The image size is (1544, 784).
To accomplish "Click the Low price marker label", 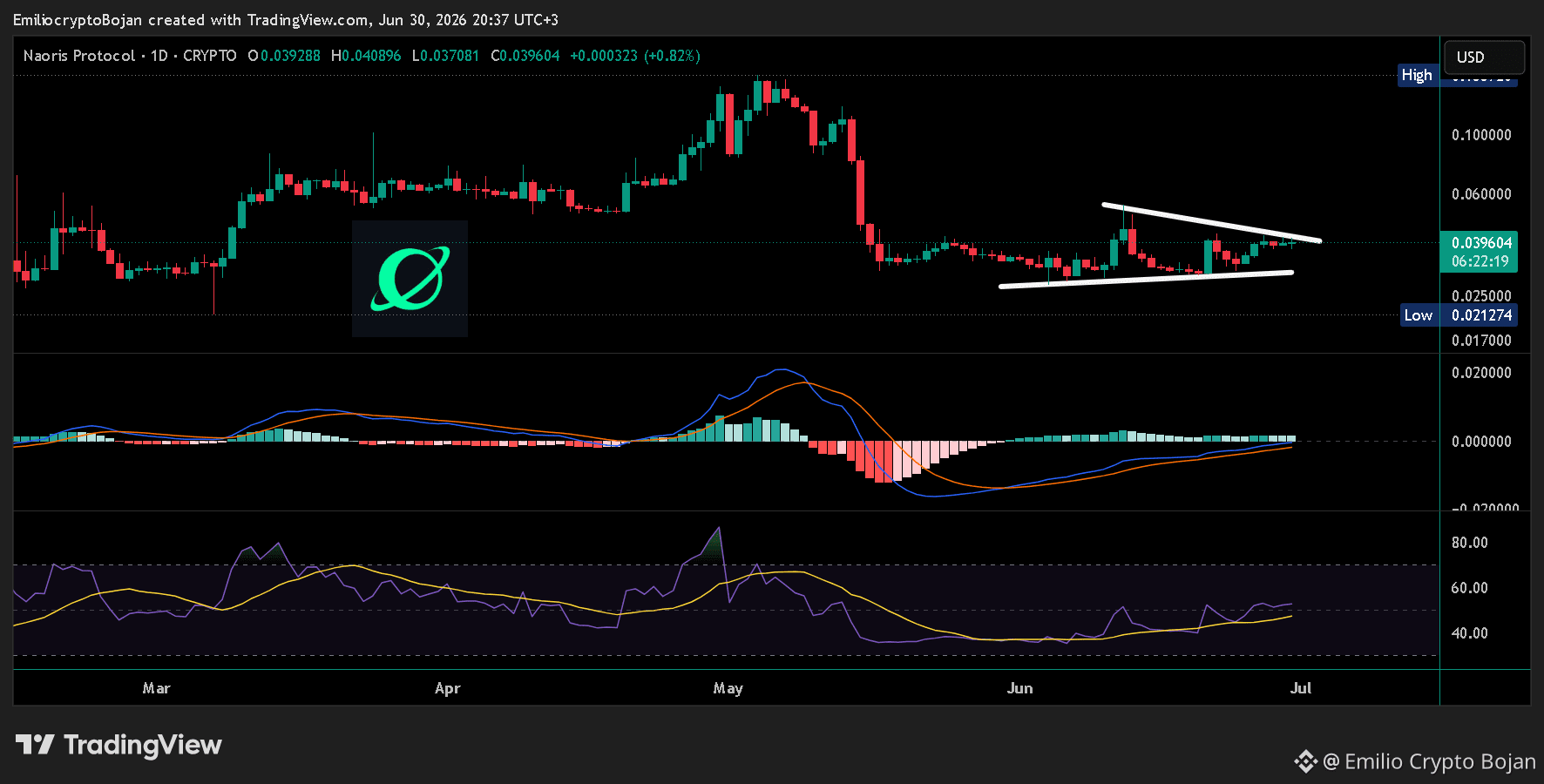I will pos(1418,315).
